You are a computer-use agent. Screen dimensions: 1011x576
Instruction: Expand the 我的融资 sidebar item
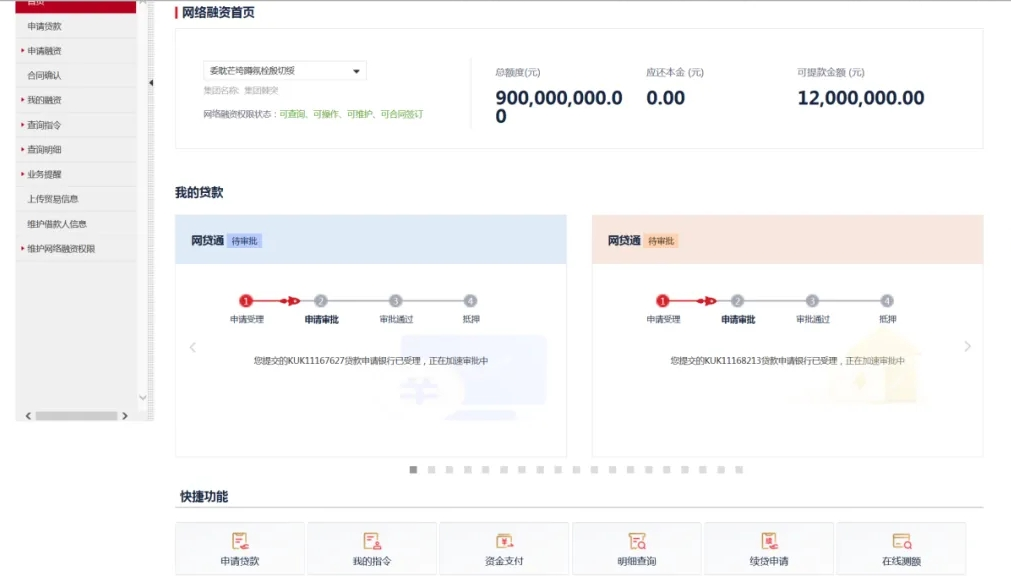point(44,100)
